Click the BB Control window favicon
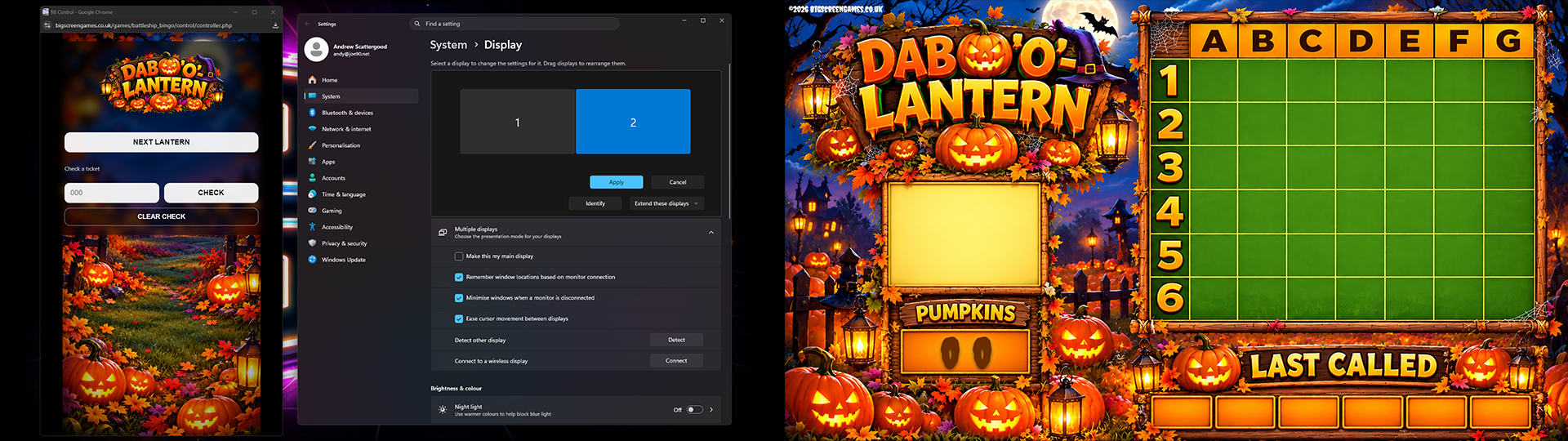Viewport: 1568px width, 441px height. pyautogui.click(x=46, y=12)
